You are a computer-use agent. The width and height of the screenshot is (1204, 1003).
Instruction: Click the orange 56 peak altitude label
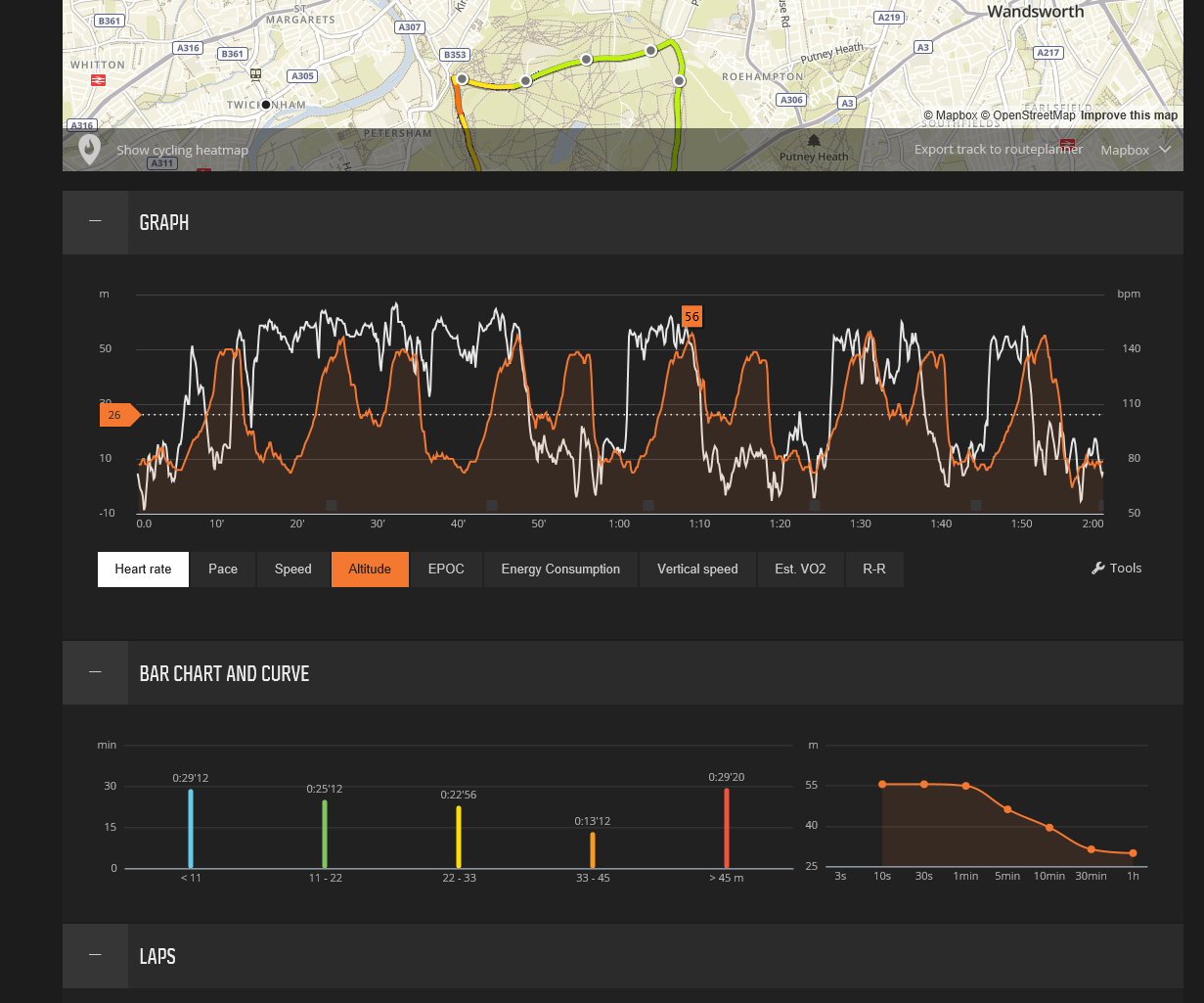[x=691, y=316]
